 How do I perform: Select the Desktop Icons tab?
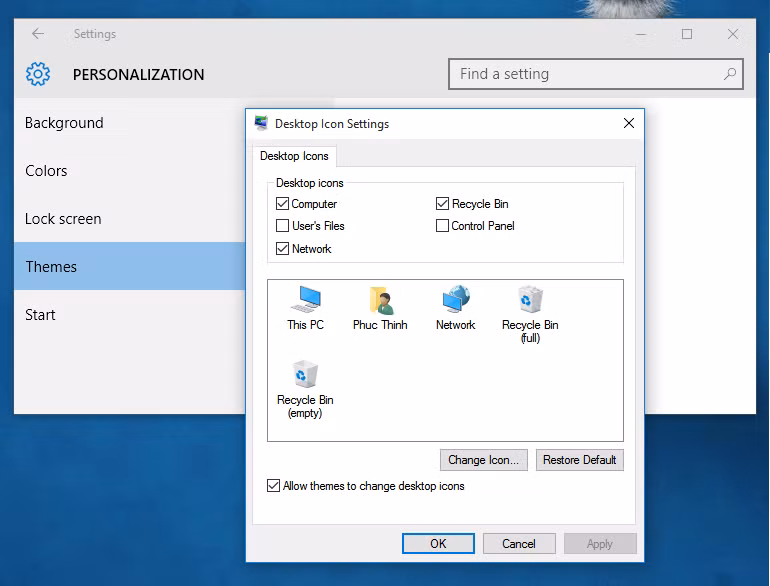[x=294, y=156]
